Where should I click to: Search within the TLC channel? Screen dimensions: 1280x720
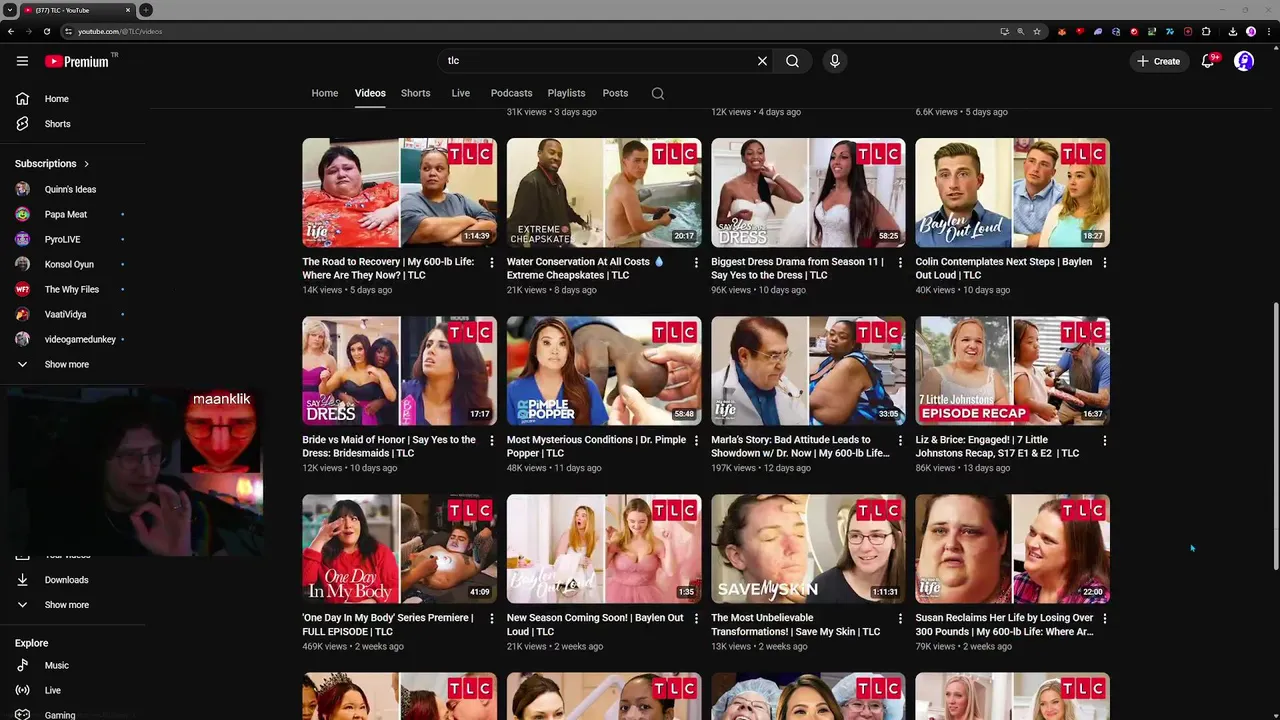(657, 93)
